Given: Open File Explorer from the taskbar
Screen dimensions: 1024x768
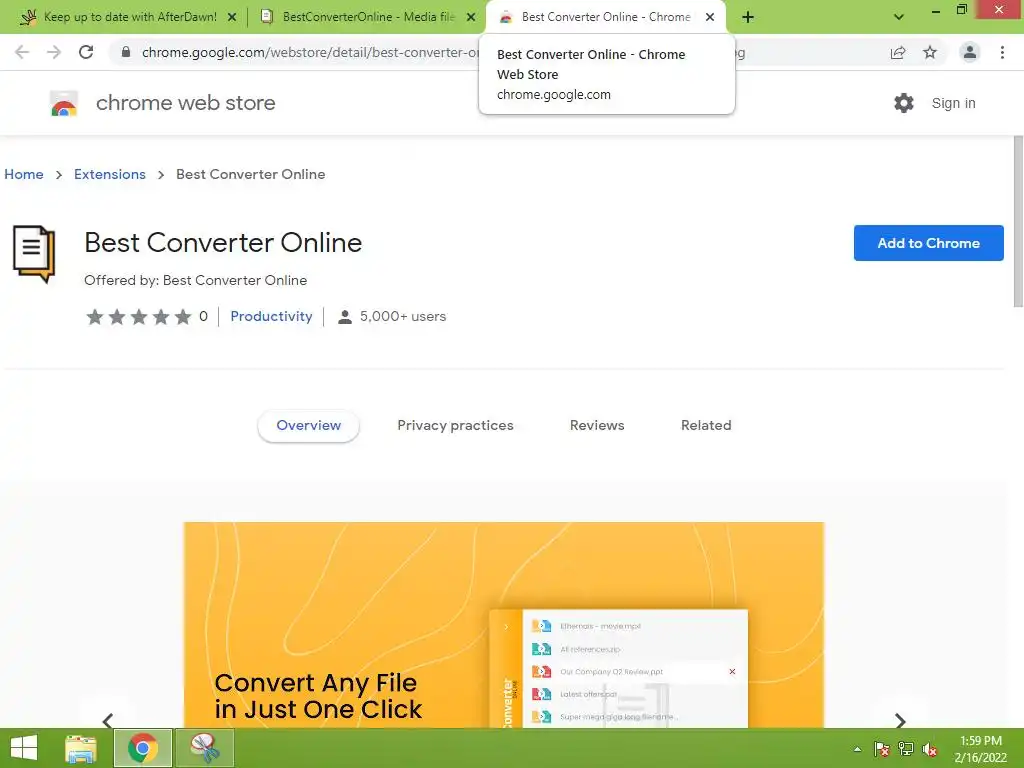Looking at the screenshot, I should [81, 748].
